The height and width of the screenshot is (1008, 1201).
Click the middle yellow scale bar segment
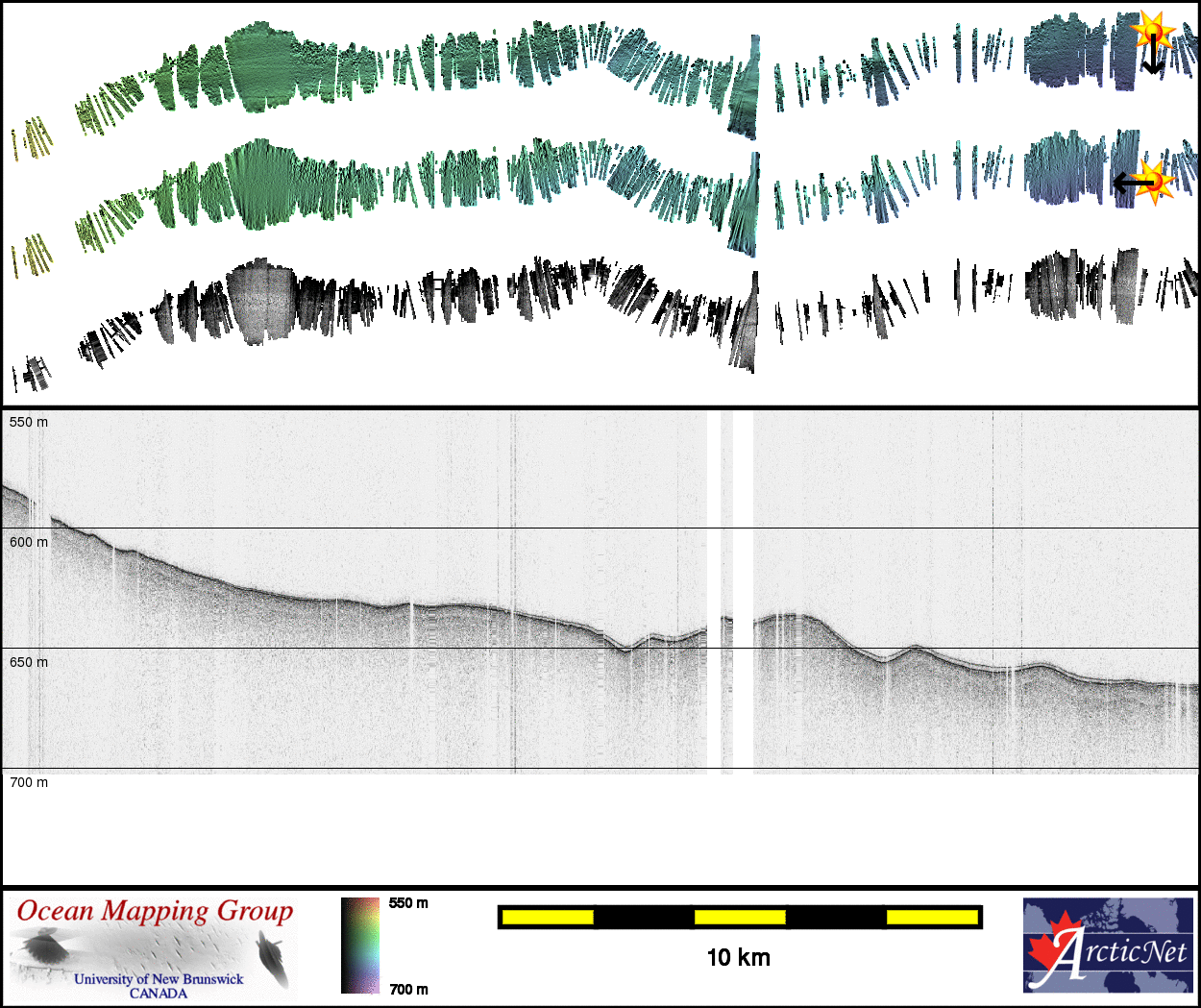click(740, 917)
